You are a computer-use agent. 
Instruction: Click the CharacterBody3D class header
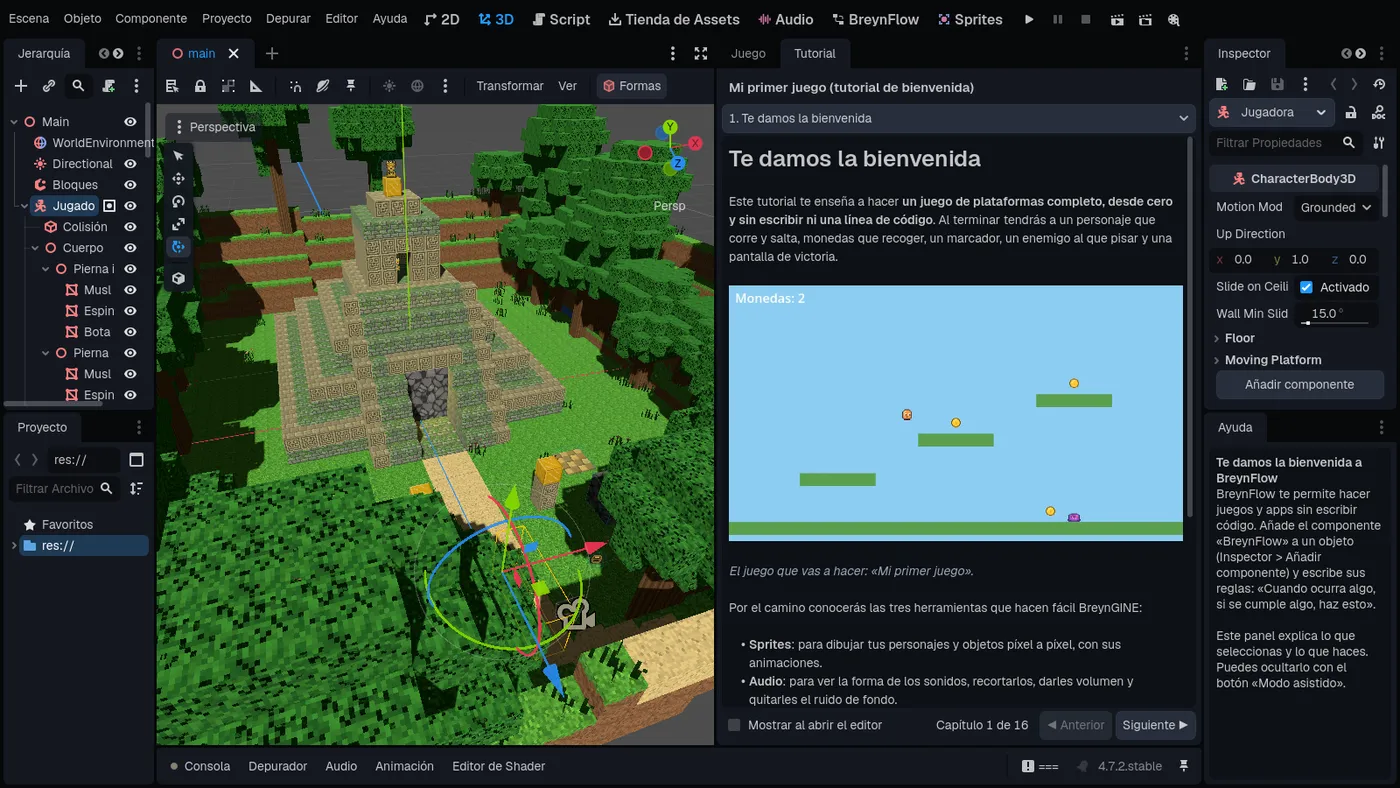tap(1296, 179)
